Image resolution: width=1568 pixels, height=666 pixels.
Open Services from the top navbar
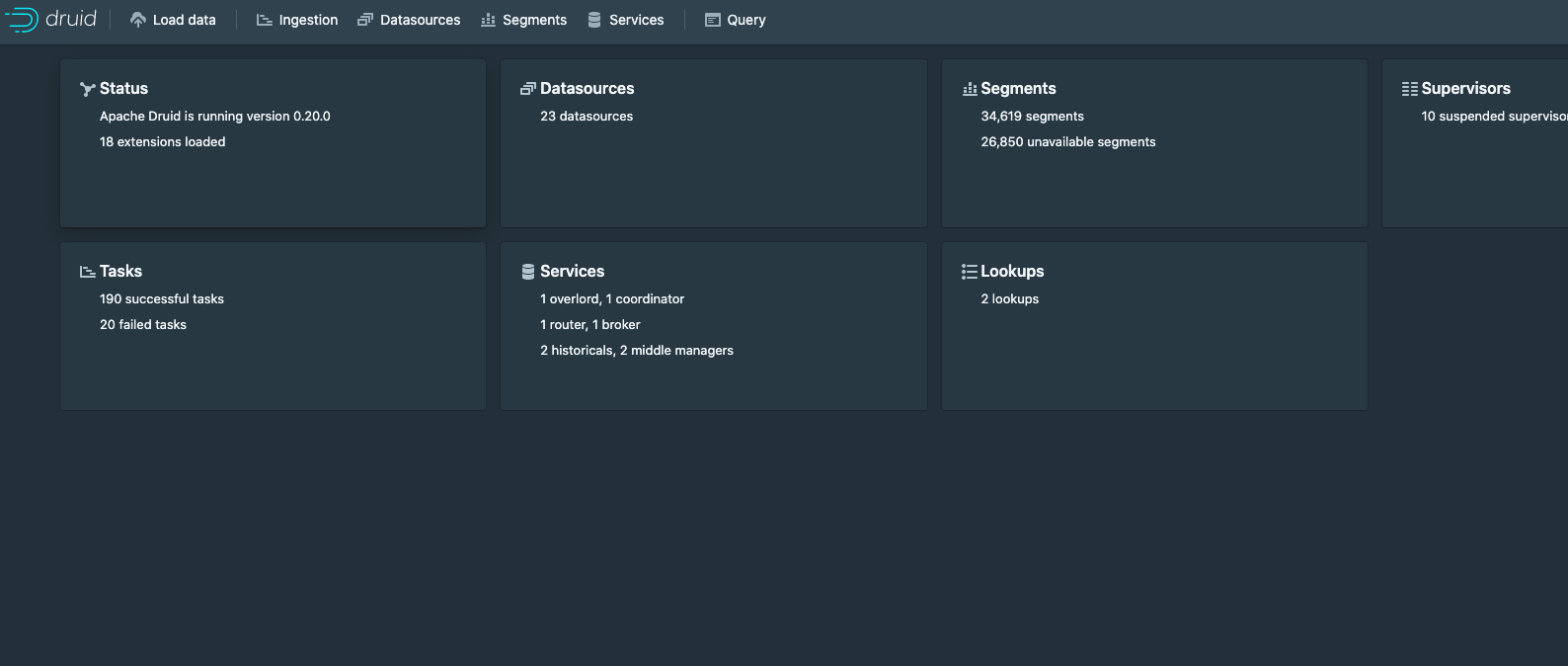click(626, 20)
